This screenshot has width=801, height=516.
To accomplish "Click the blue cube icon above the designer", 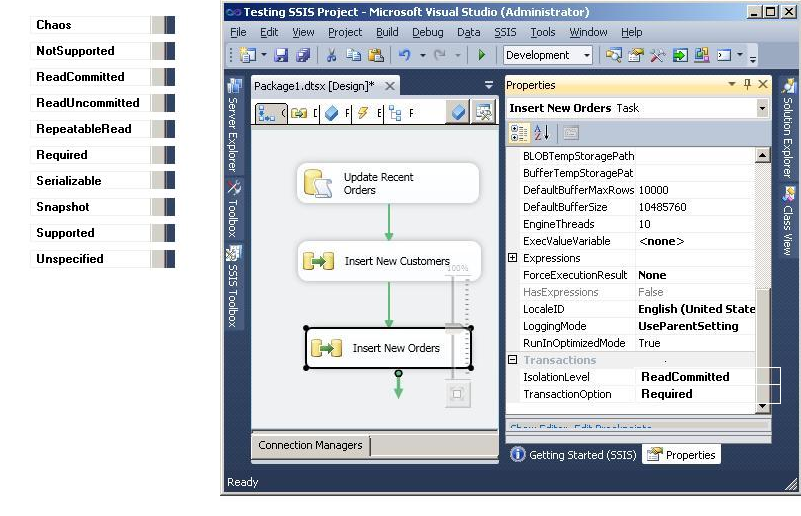I will [x=458, y=112].
